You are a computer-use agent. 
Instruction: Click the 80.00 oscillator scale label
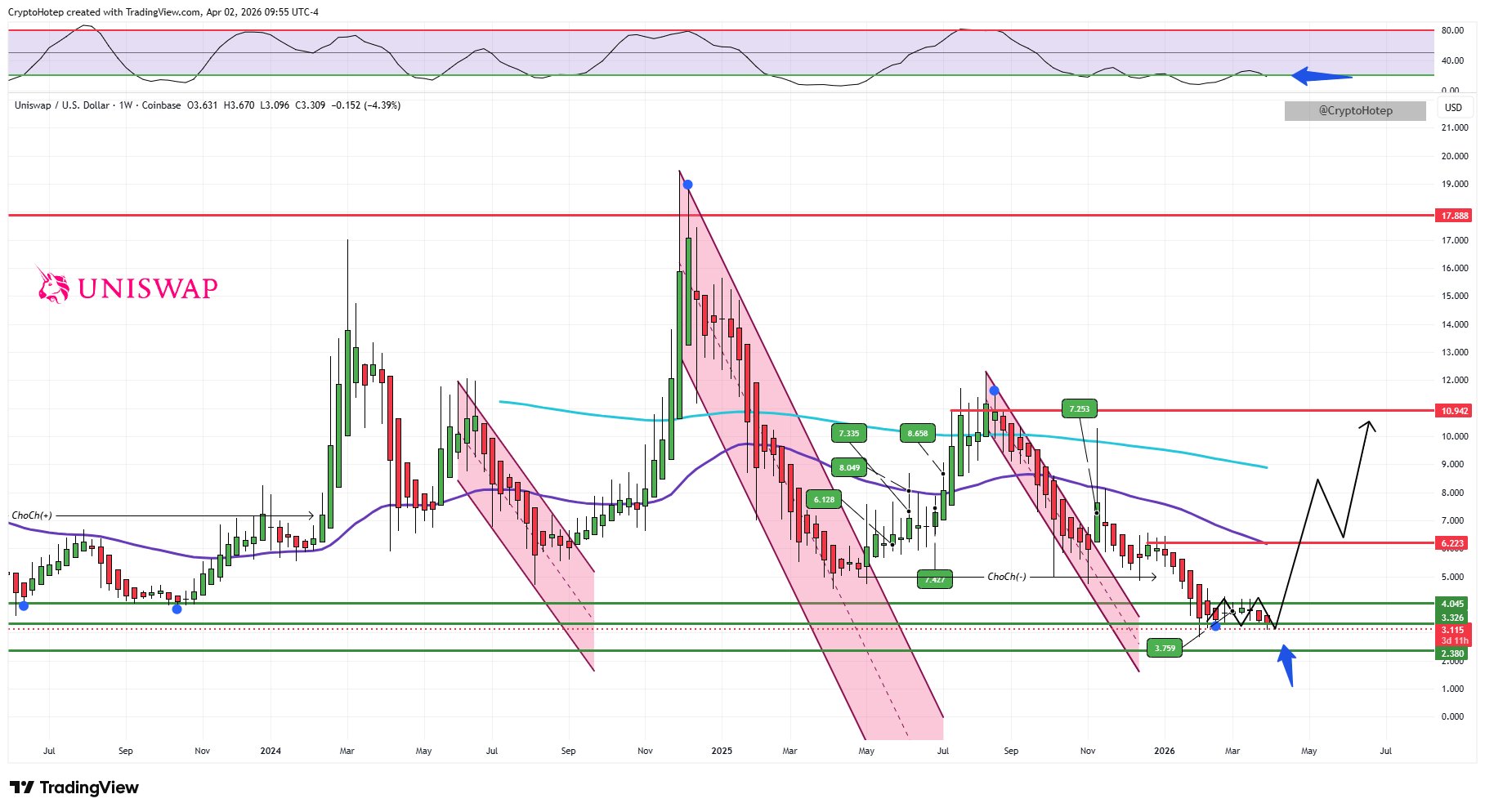(1452, 31)
